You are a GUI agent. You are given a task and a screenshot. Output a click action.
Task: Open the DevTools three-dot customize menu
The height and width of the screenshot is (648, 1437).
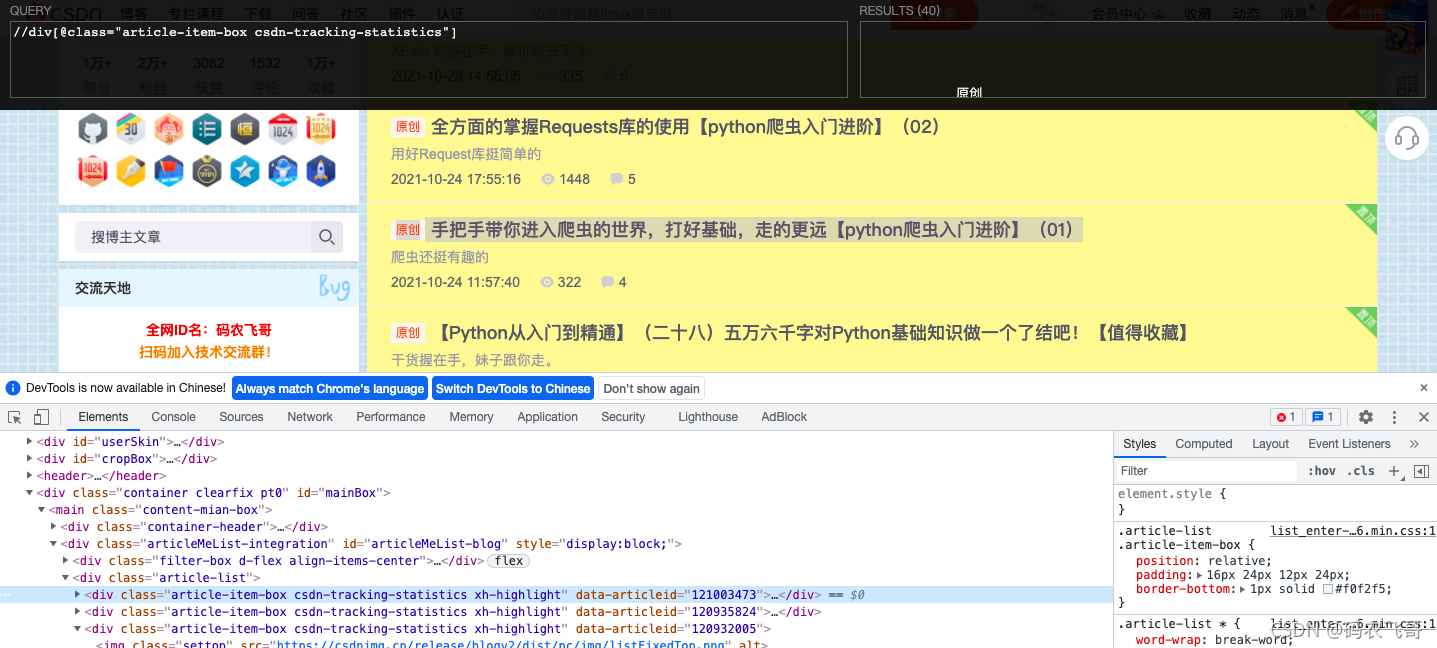click(x=1394, y=417)
